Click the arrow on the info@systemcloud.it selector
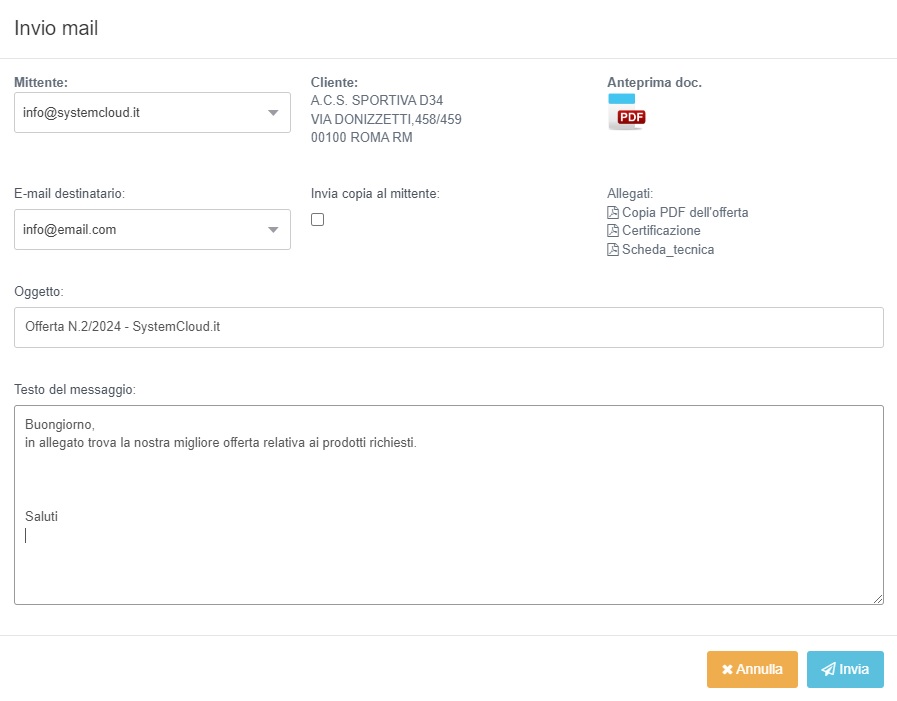This screenshot has width=897, height=701. tap(273, 113)
